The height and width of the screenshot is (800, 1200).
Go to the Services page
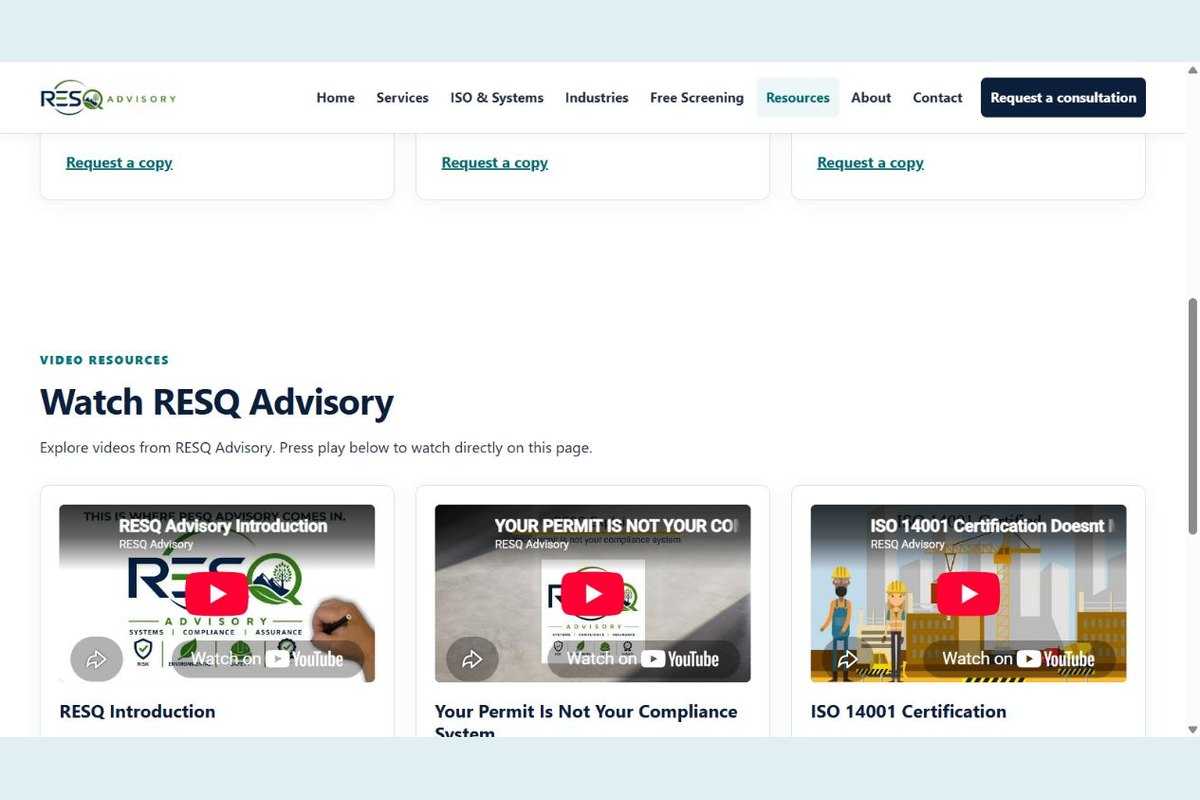point(402,98)
